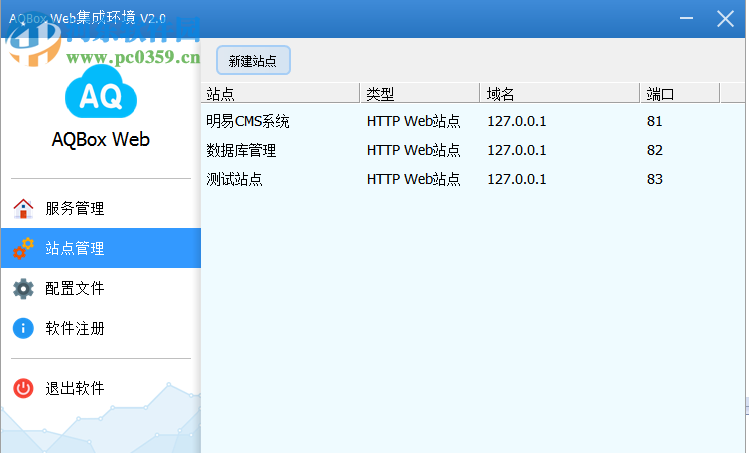Viewport: 749px width, 453px height.
Task: Sort by the 类型 column header
Action: point(420,93)
